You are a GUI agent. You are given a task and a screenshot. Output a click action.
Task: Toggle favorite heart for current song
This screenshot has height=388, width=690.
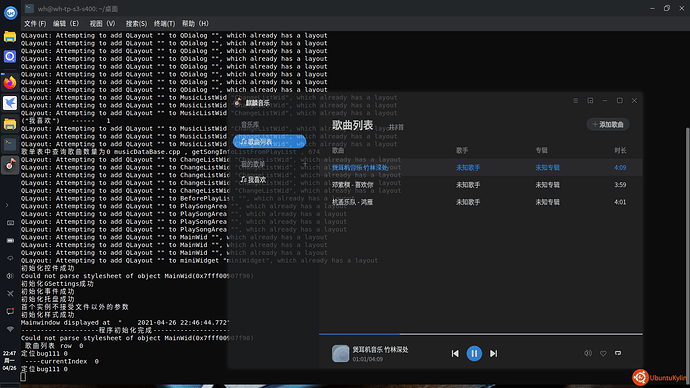603,353
